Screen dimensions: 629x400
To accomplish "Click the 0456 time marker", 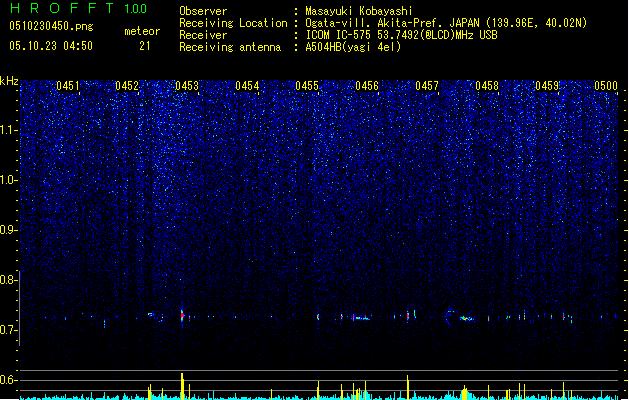I will tap(367, 86).
